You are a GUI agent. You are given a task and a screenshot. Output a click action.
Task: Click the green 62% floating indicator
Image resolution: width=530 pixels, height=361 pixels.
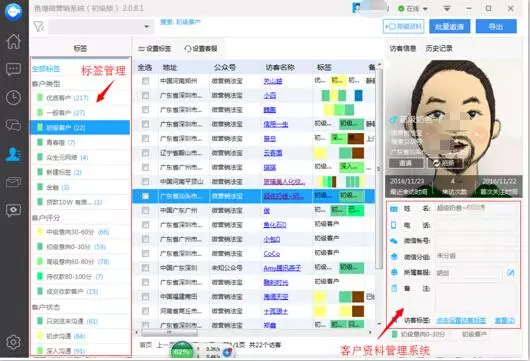(182, 351)
